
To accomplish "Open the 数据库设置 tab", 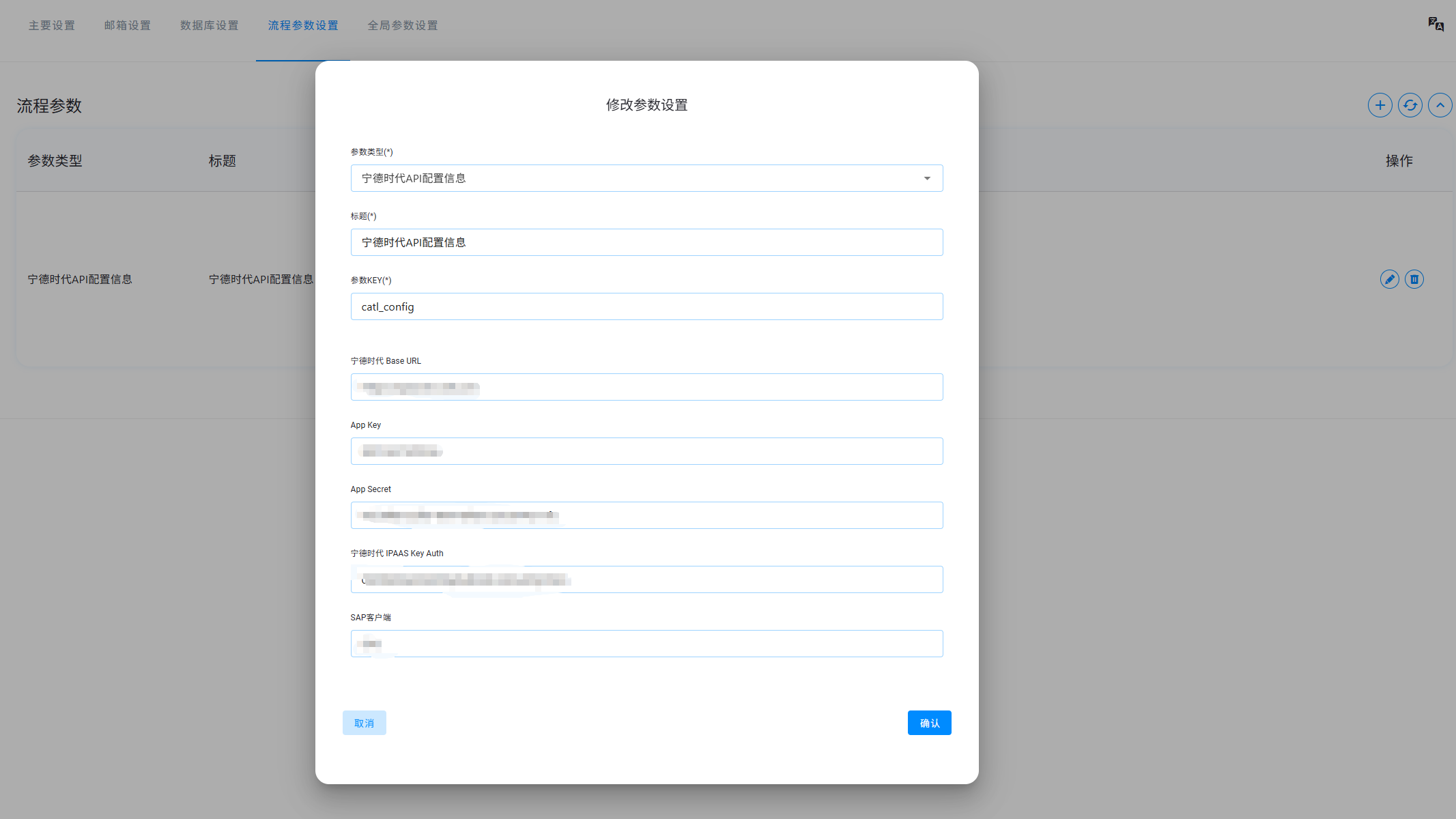I will [x=210, y=25].
